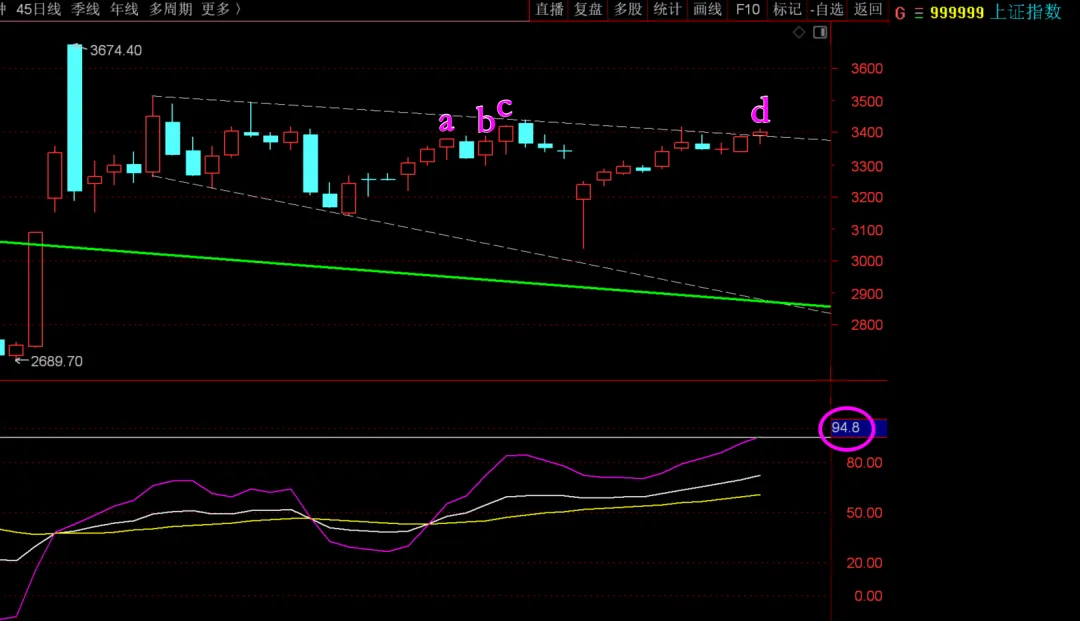Click the 2689.70 low price label
This screenshot has height=621, width=1080.
tap(56, 361)
